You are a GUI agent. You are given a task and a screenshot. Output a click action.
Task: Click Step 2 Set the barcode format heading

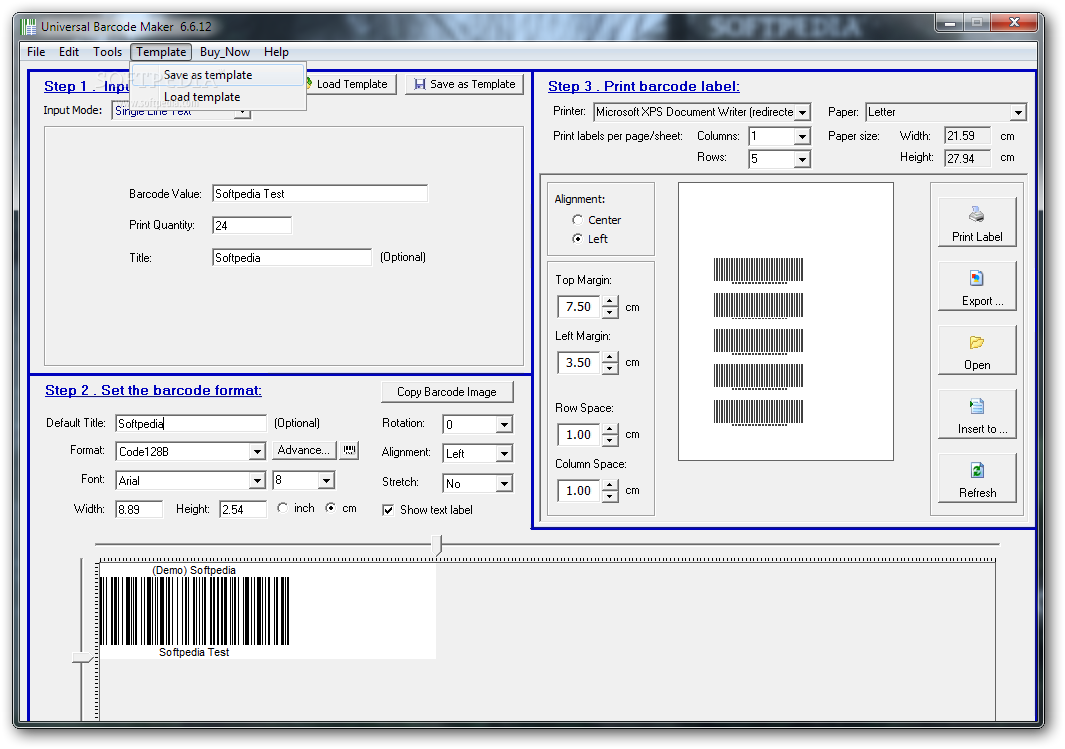154,390
